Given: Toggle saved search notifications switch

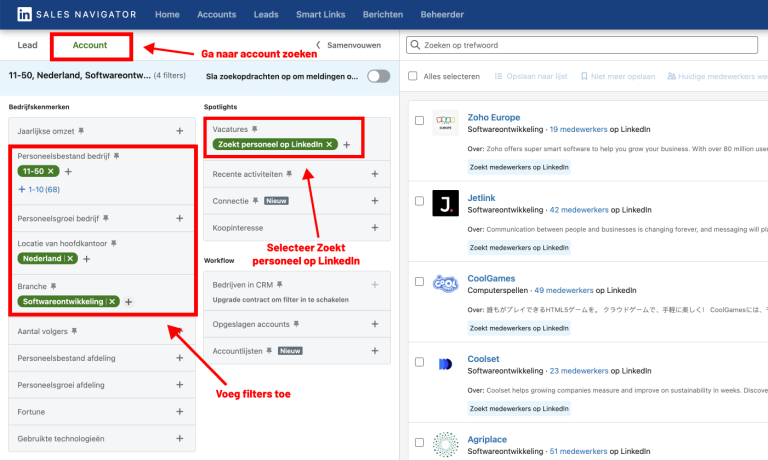Looking at the screenshot, I should tap(379, 76).
